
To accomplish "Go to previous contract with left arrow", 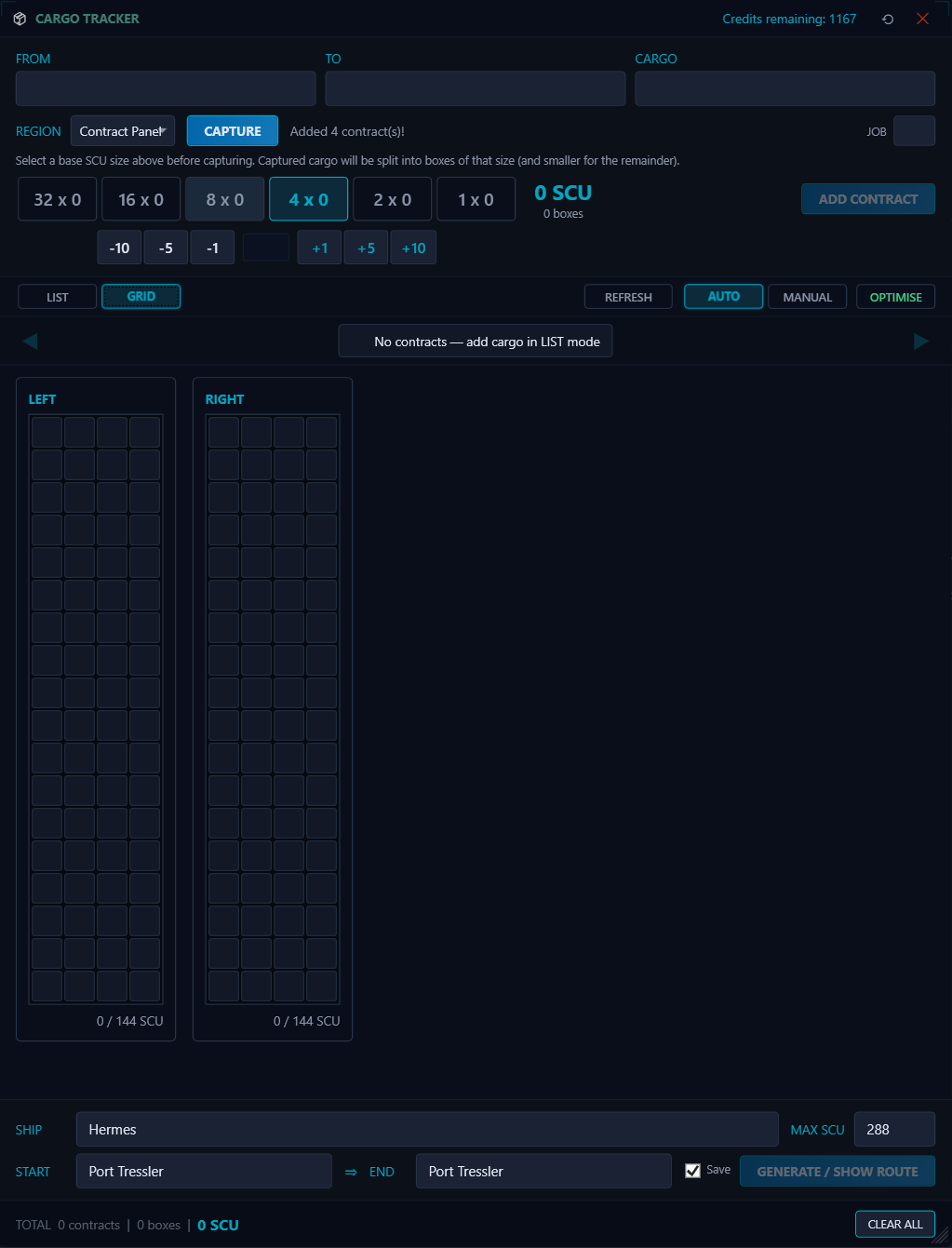I will tap(30, 342).
